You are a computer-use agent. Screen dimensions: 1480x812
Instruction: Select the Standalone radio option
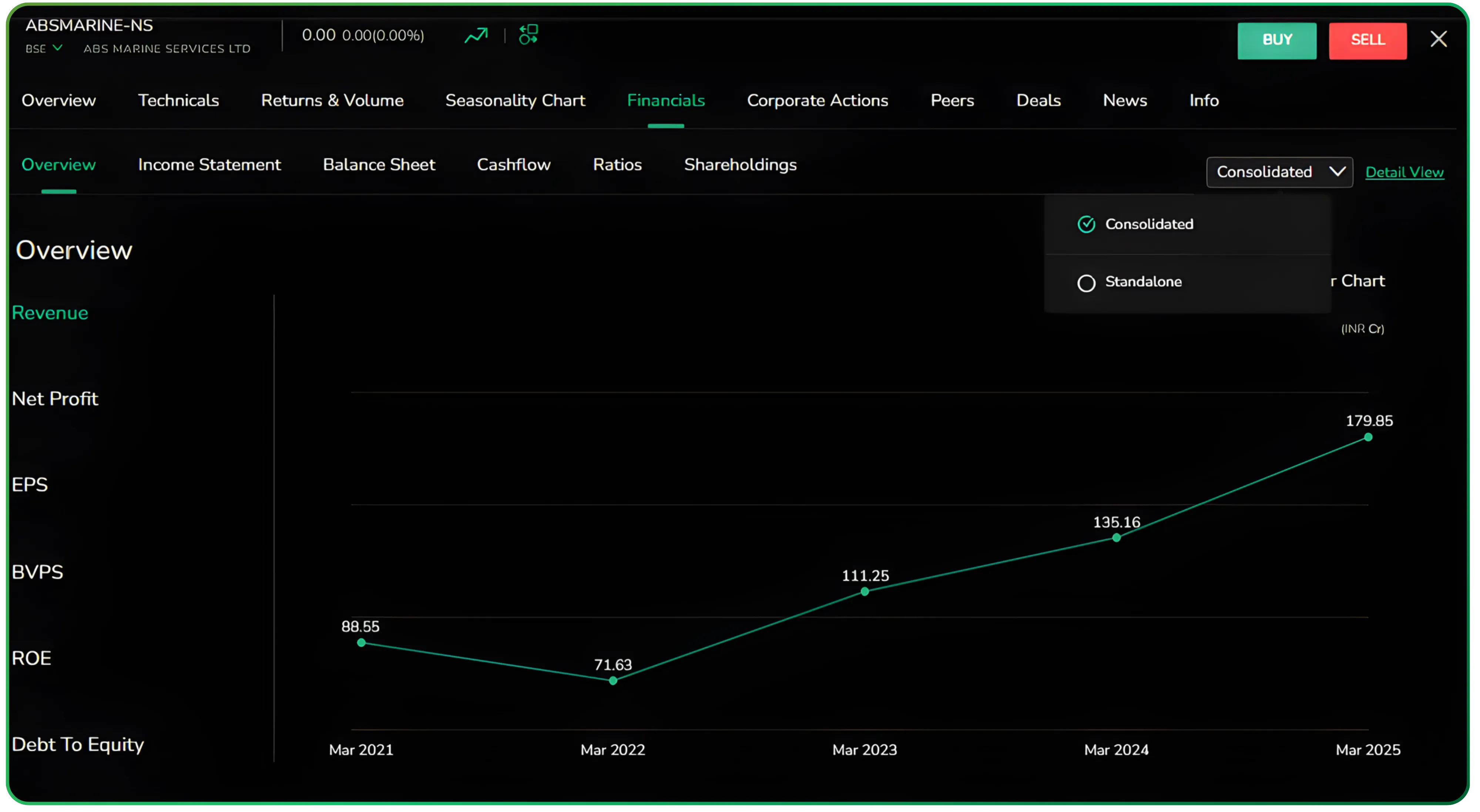click(x=1087, y=283)
